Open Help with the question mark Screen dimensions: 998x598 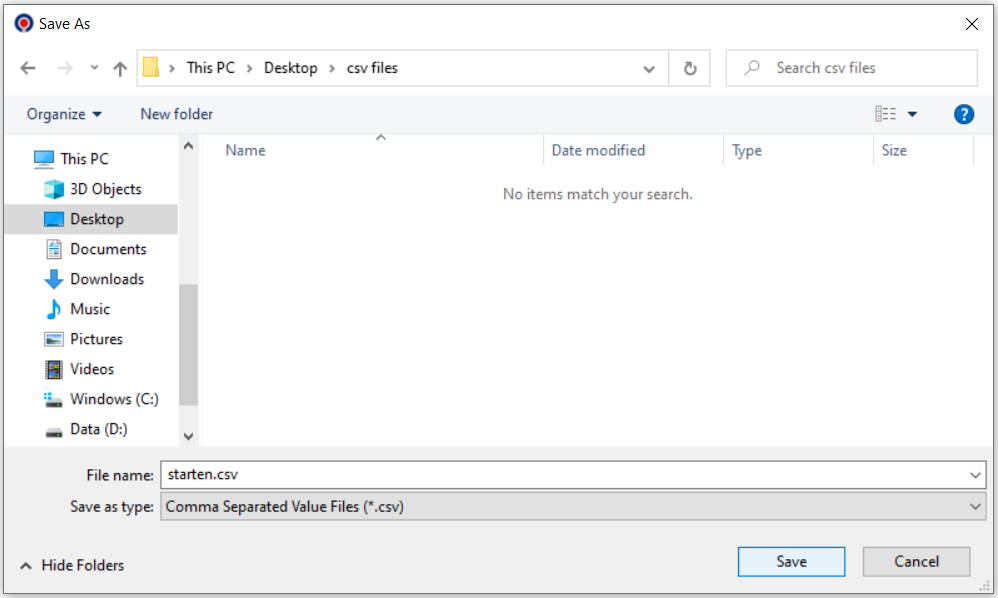tap(964, 114)
